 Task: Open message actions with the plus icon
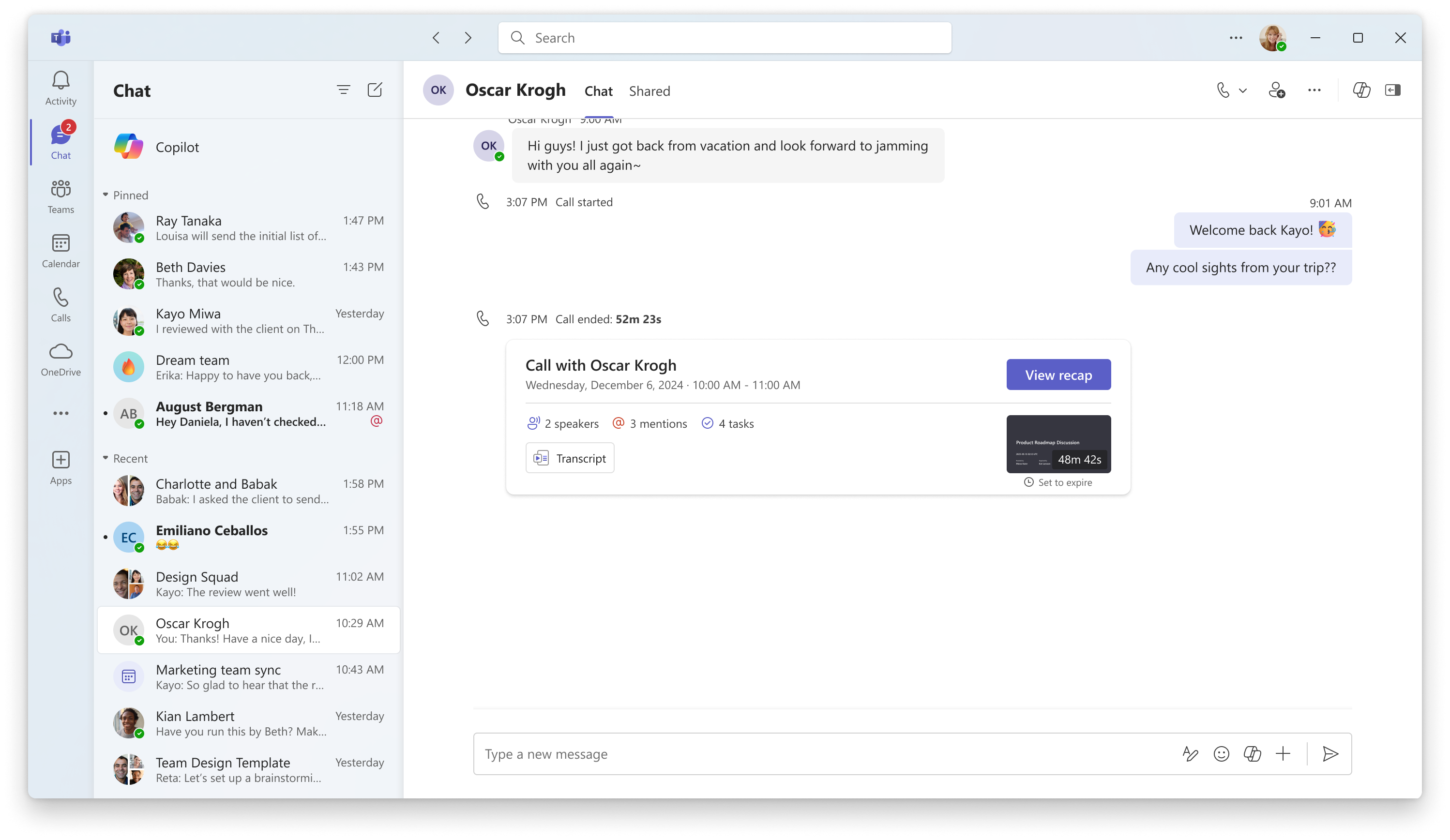pyautogui.click(x=1284, y=754)
